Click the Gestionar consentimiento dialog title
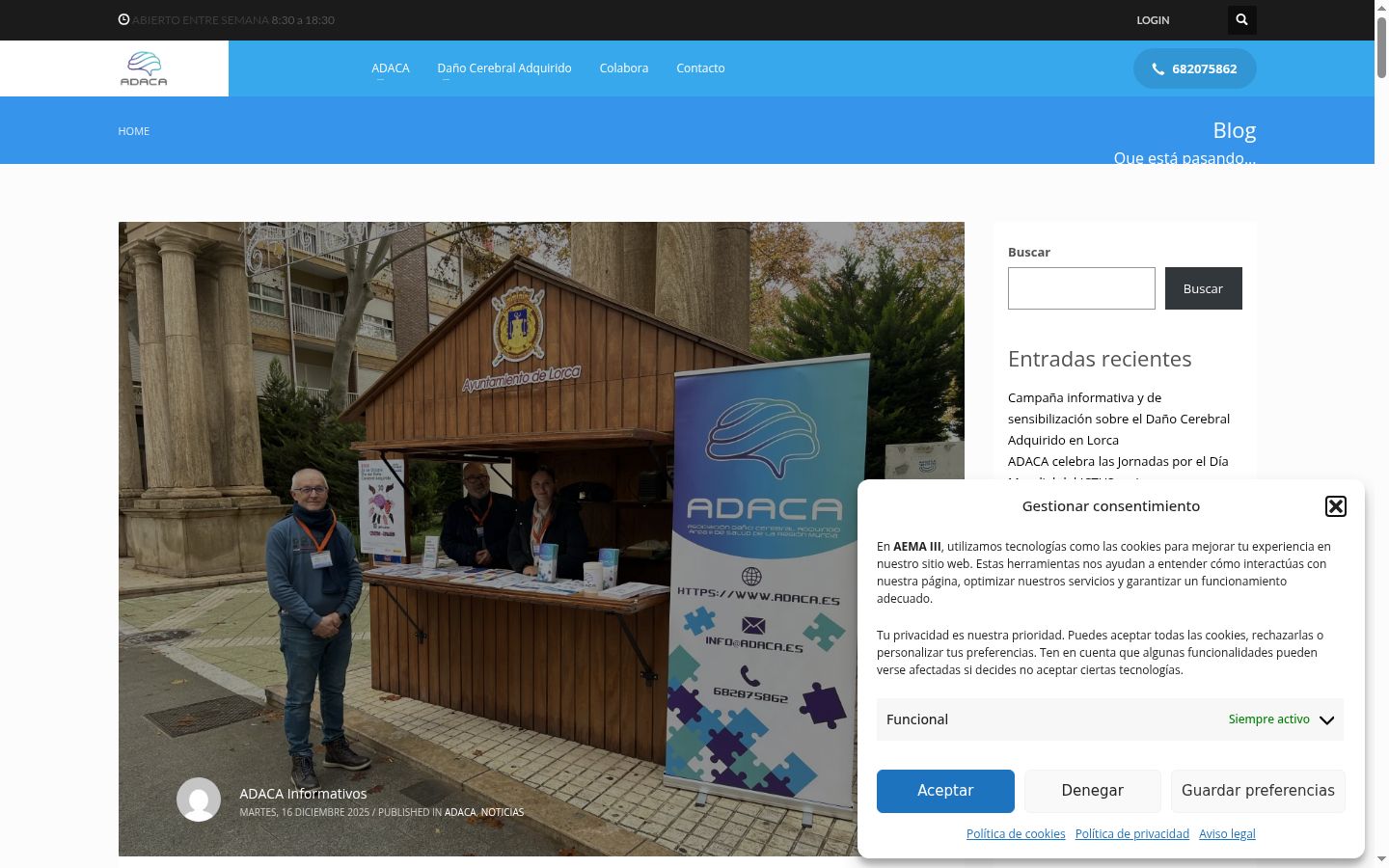Viewport: 1389px width, 868px height. pyautogui.click(x=1111, y=506)
